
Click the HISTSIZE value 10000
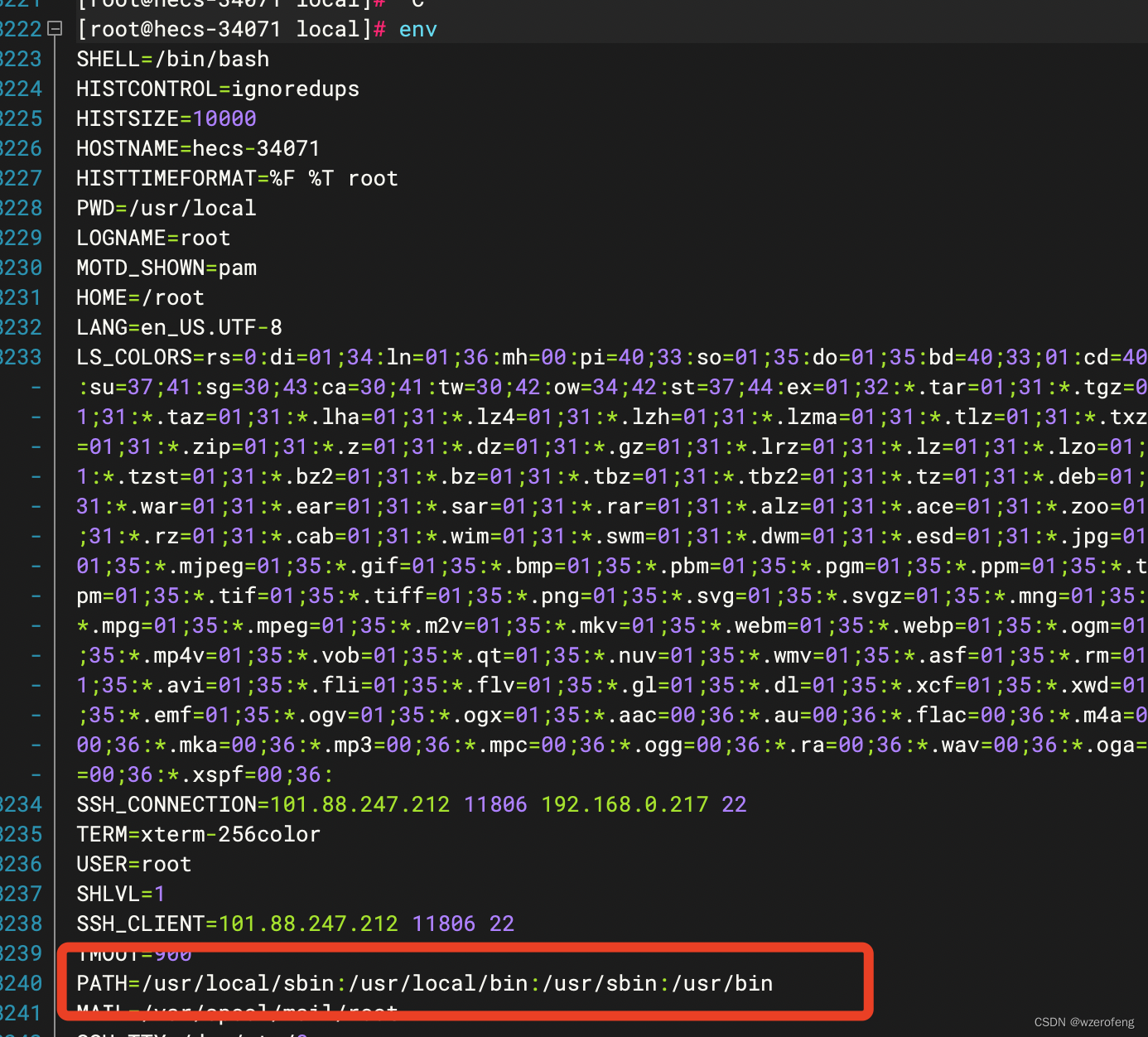(224, 119)
